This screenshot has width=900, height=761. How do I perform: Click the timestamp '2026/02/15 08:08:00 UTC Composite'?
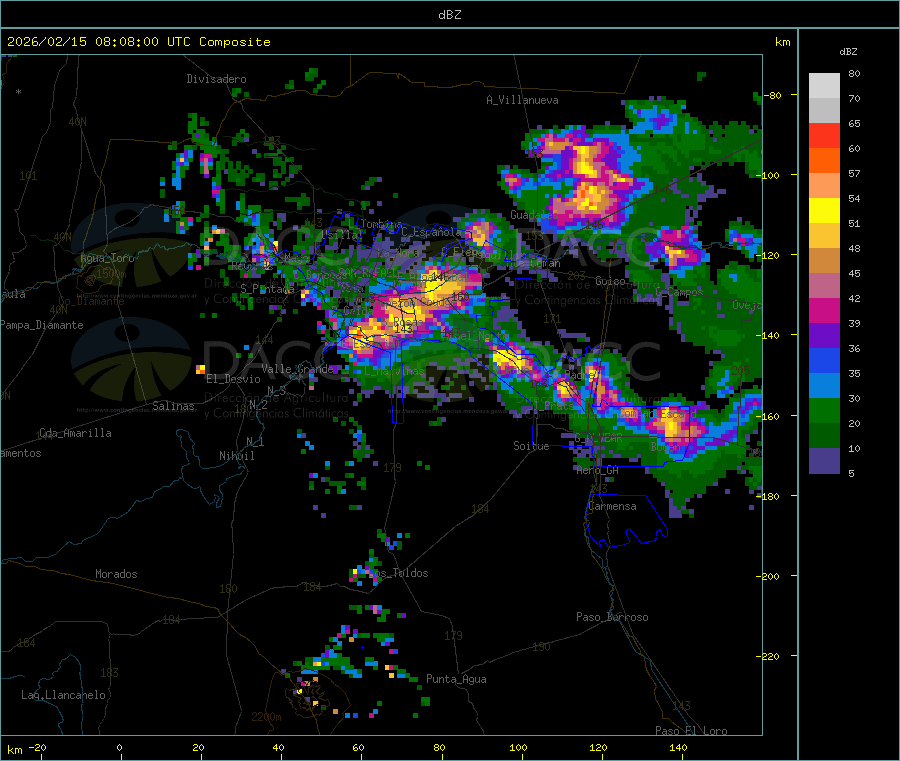(139, 42)
